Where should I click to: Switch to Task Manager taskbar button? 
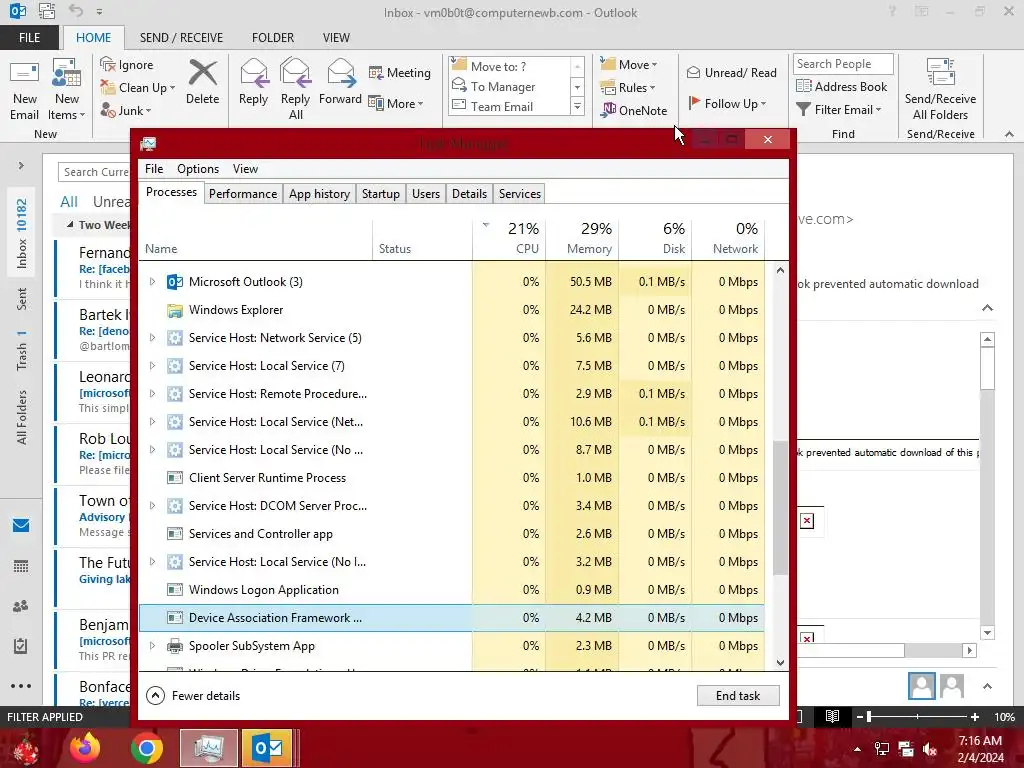209,748
